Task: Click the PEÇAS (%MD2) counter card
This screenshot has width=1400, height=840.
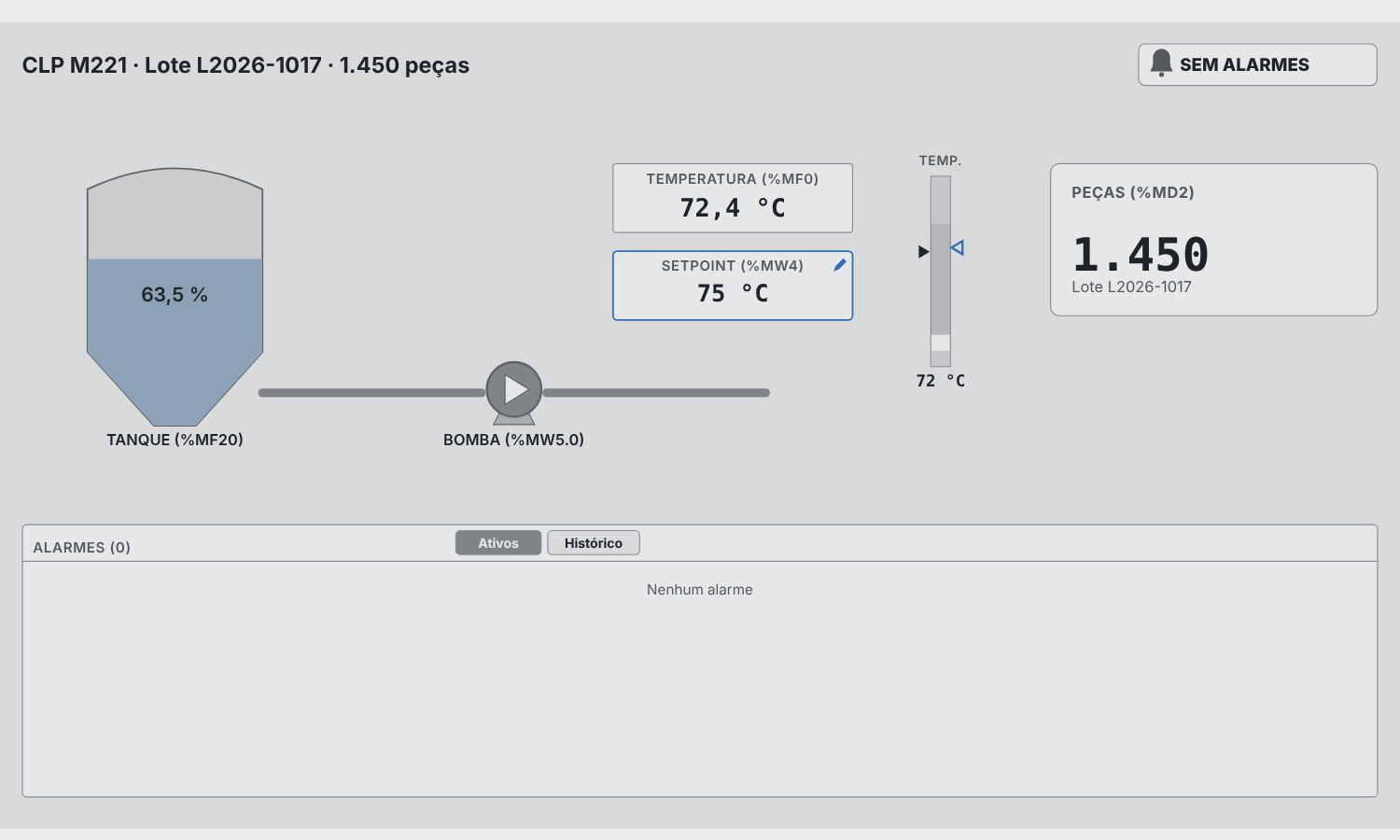Action: [x=1213, y=240]
